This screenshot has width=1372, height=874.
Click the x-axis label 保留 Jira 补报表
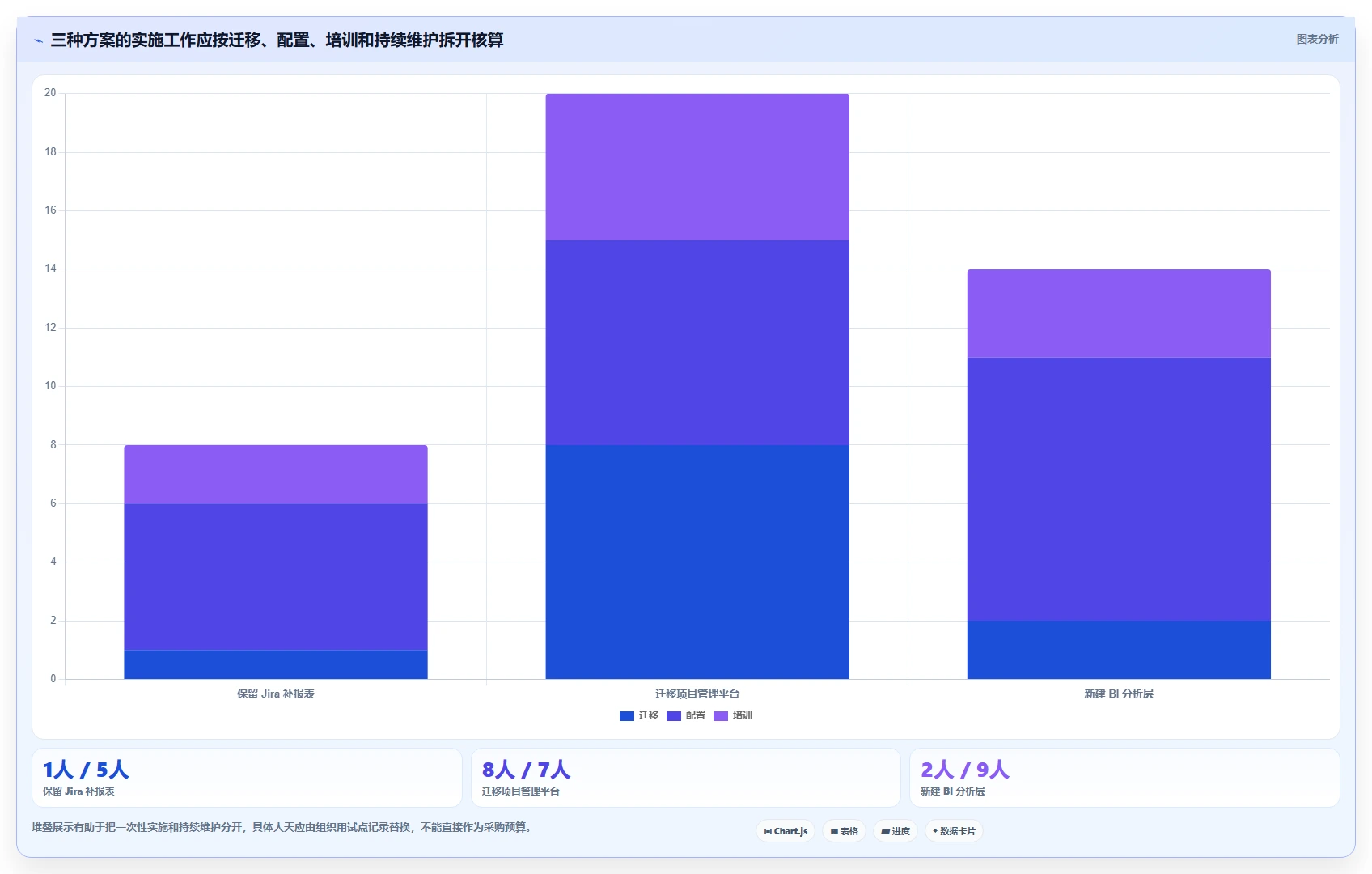tap(276, 694)
